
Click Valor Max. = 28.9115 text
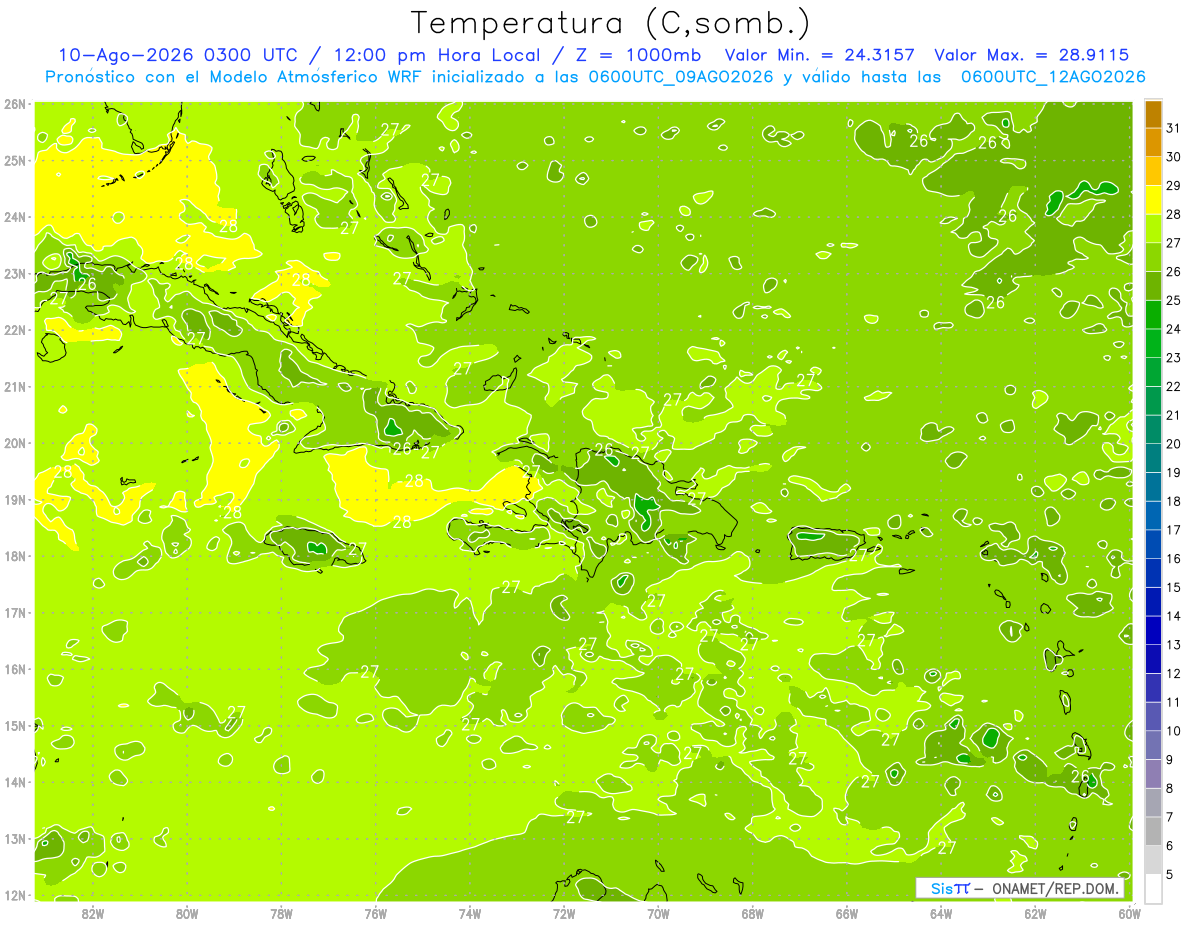click(x=1032, y=55)
